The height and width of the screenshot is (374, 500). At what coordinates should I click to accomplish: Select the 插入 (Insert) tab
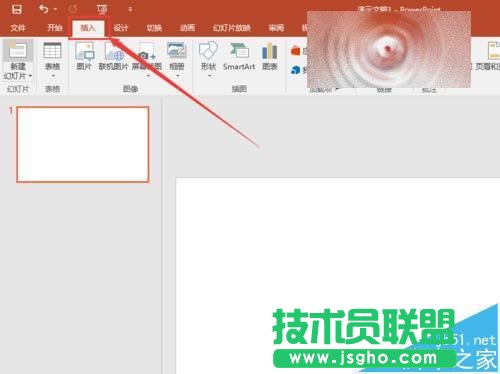pyautogui.click(x=88, y=28)
